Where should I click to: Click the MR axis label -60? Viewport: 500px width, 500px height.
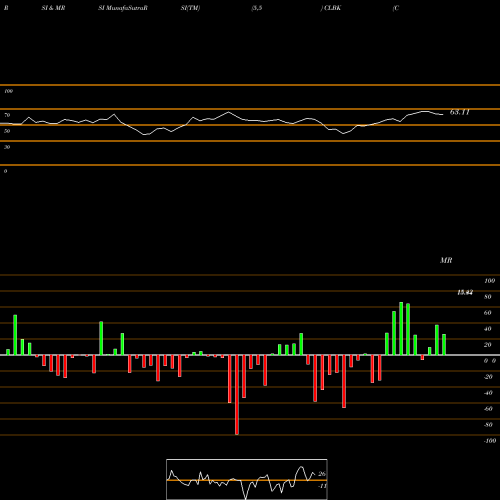pos(488,409)
